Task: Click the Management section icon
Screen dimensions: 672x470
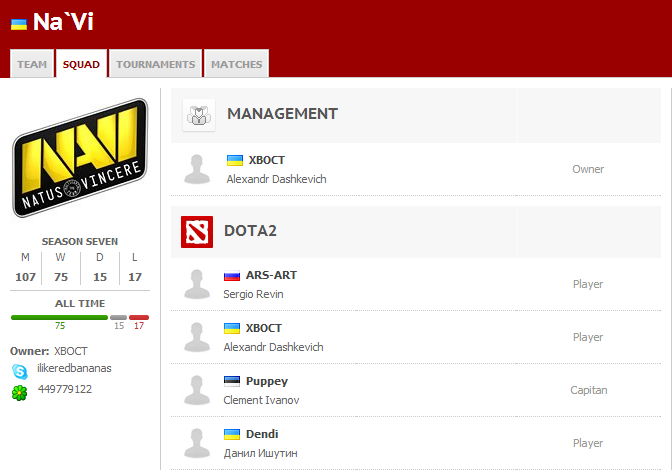Action: (x=199, y=115)
